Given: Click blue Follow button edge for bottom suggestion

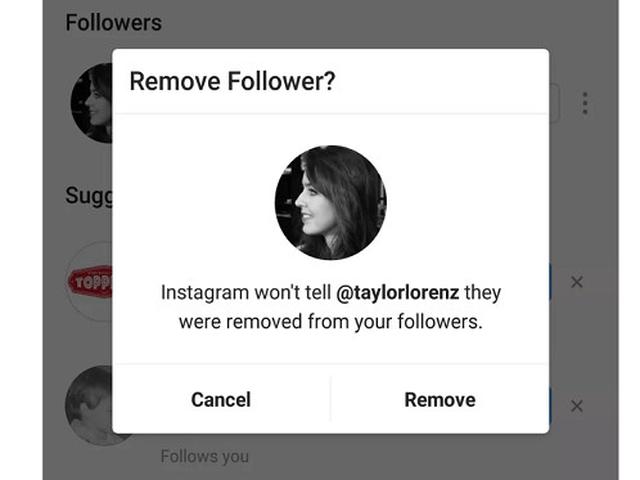Looking at the screenshot, I should point(550,406).
